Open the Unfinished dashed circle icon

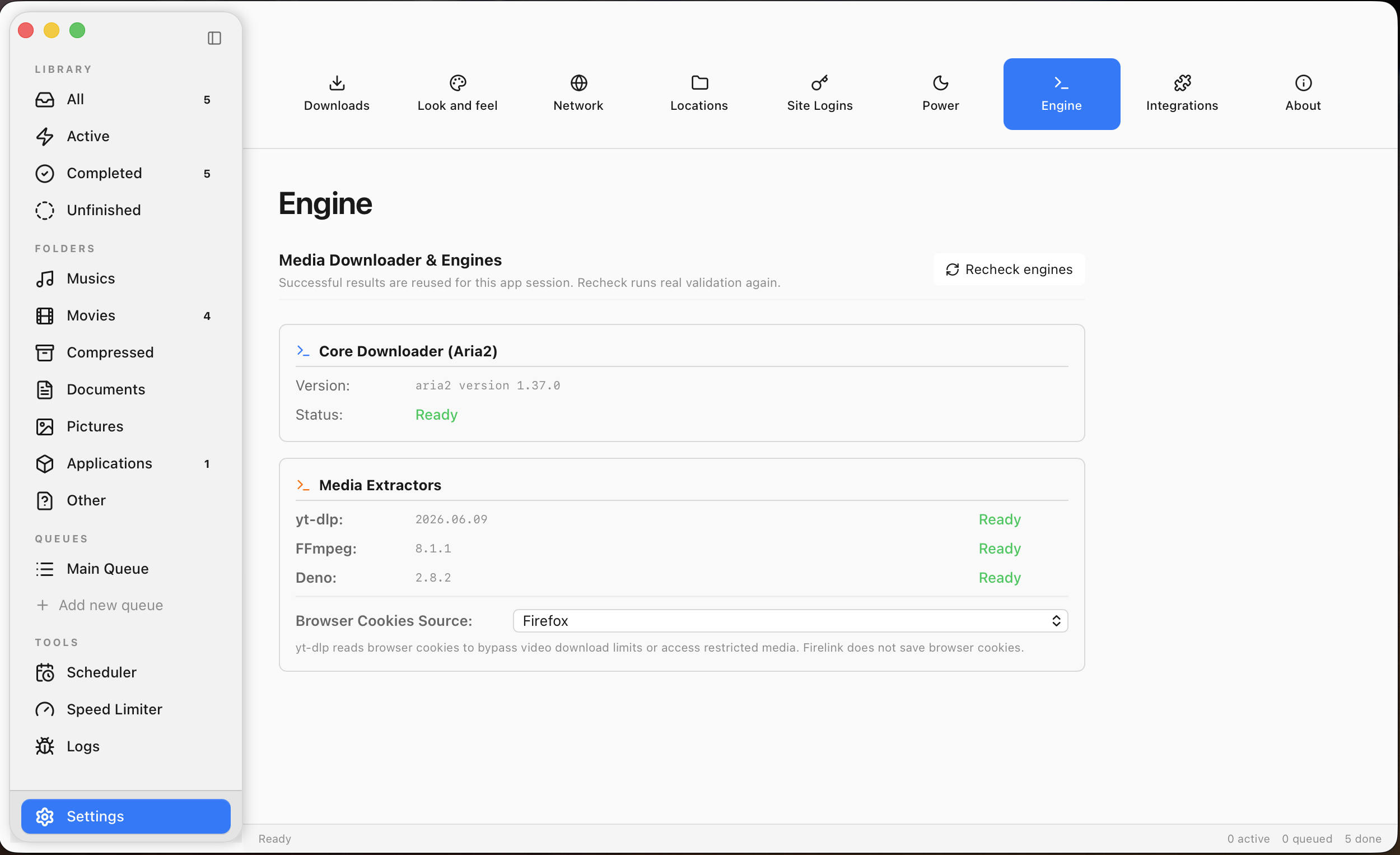[45, 210]
